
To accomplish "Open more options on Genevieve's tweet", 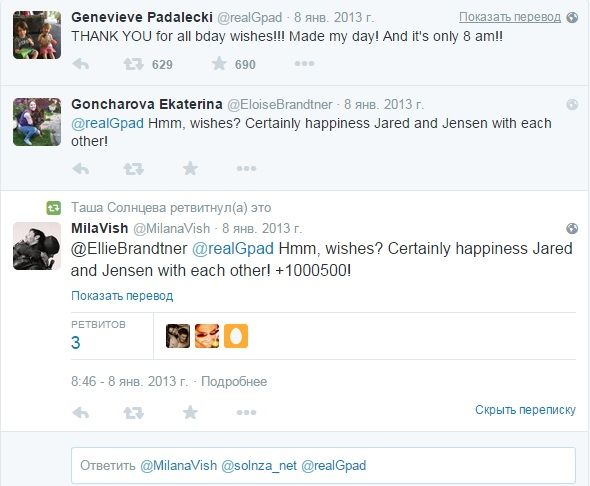I will click(x=304, y=64).
